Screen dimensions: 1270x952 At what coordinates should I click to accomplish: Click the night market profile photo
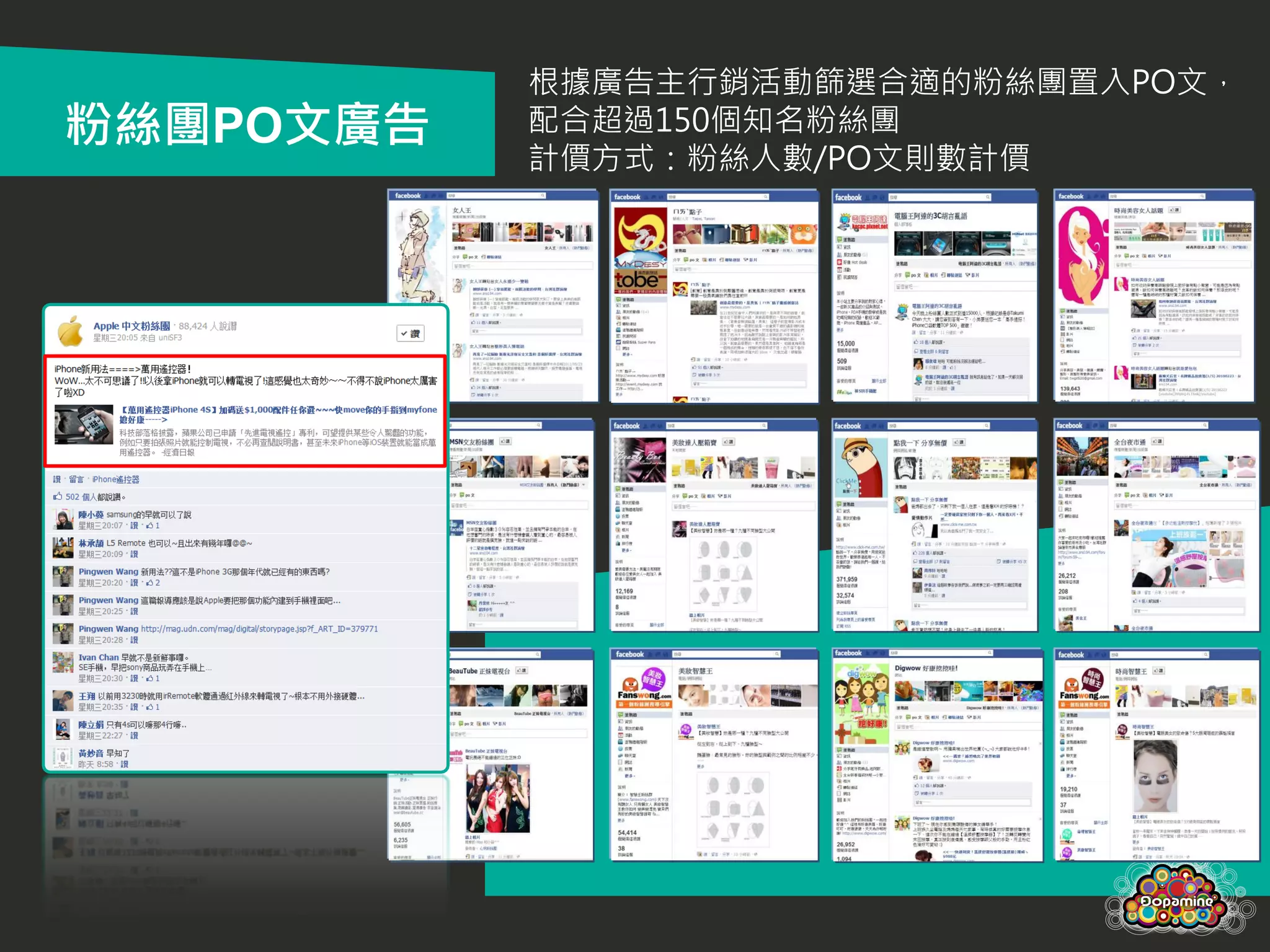[x=1082, y=457]
